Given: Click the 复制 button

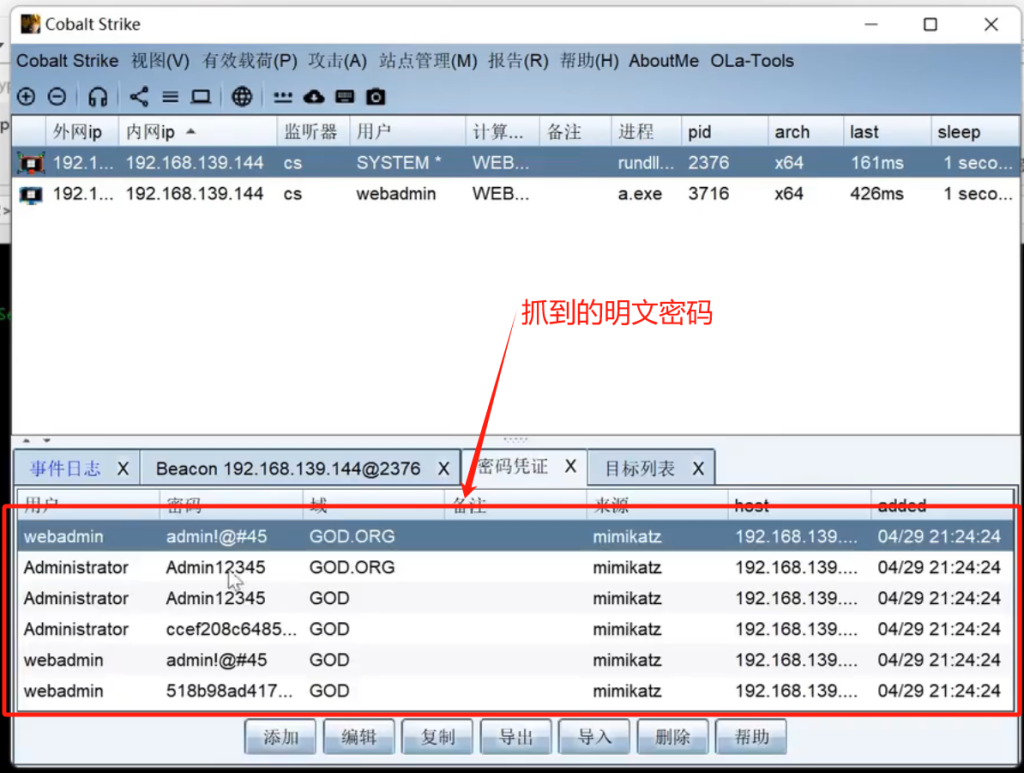Looking at the screenshot, I should [x=437, y=736].
